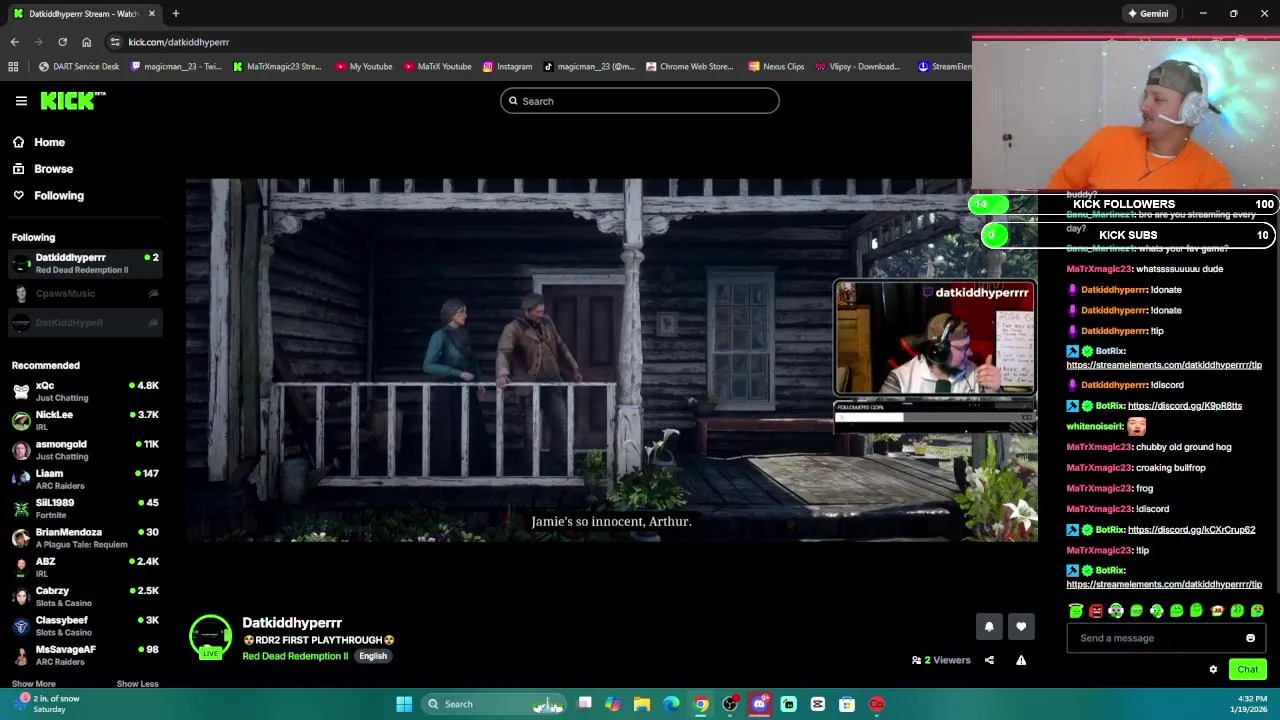
Task: Click the English language tag
Action: [373, 656]
